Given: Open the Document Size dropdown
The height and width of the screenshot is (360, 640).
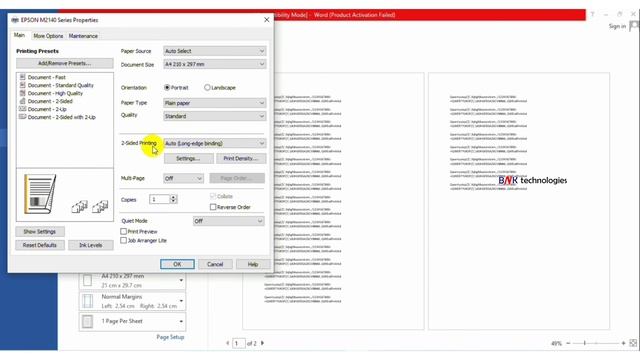Looking at the screenshot, I should (215, 64).
